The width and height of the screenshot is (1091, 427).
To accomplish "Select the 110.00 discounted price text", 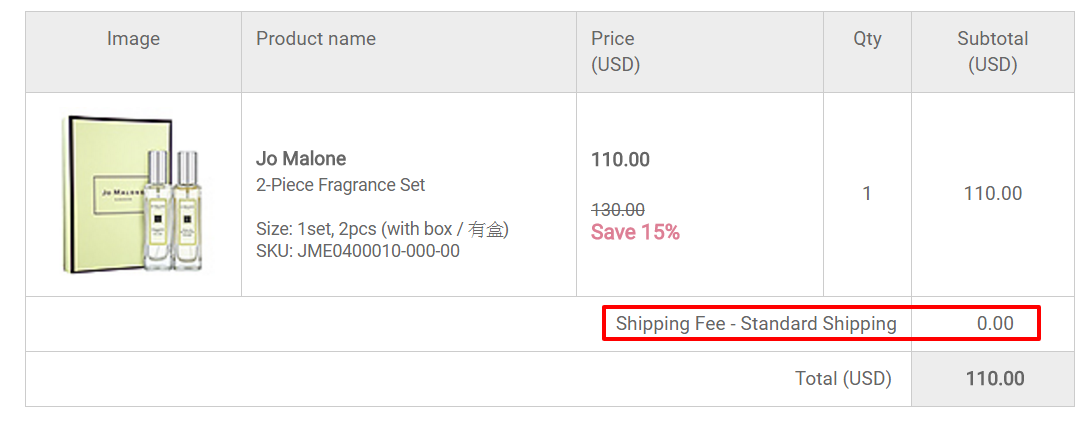I will point(620,159).
